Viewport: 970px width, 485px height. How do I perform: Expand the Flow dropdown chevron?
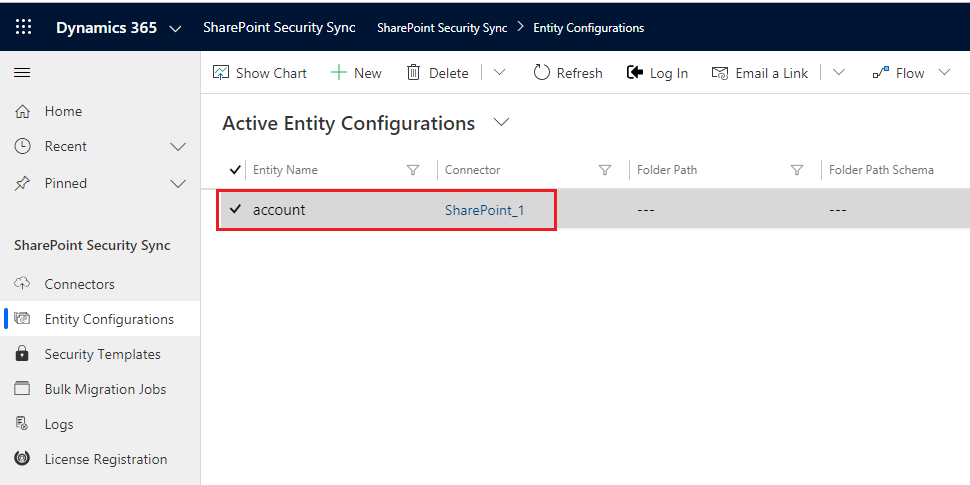point(944,72)
